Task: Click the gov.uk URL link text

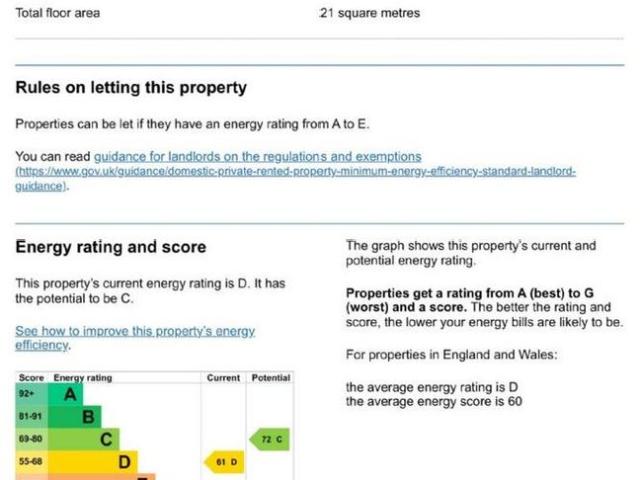Action: pos(295,172)
